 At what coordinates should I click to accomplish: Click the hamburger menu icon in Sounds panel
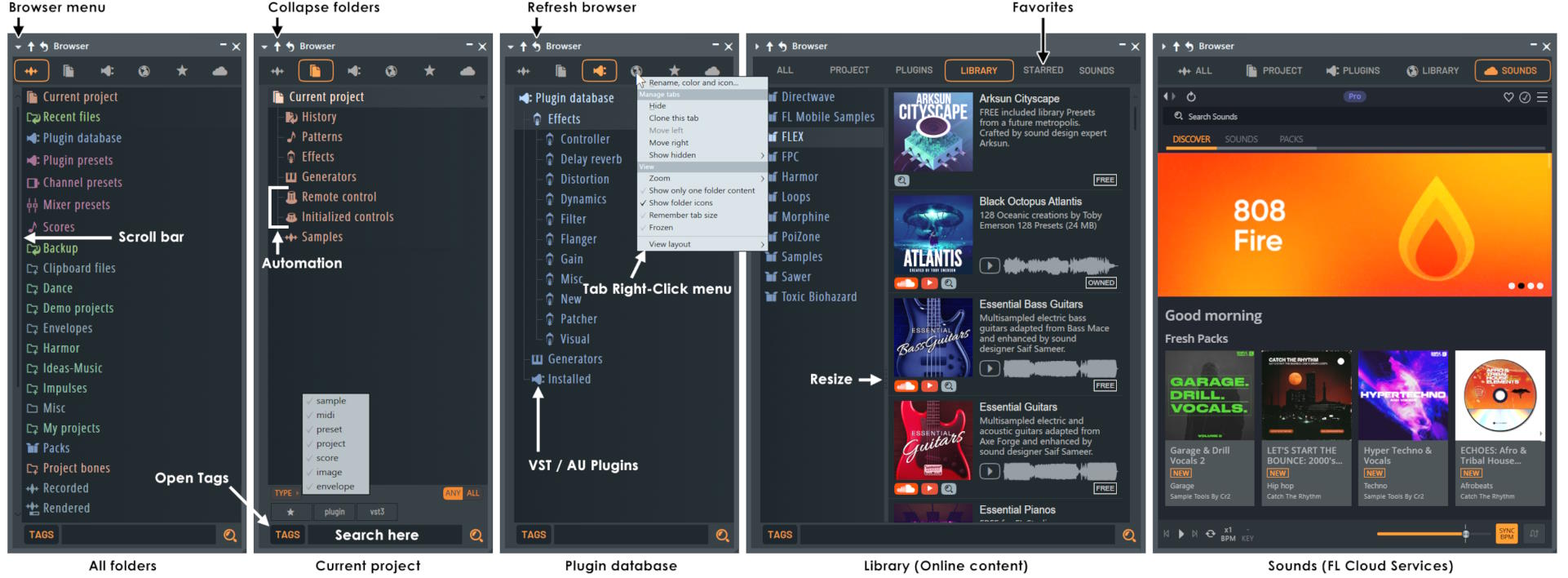pos(1542,97)
